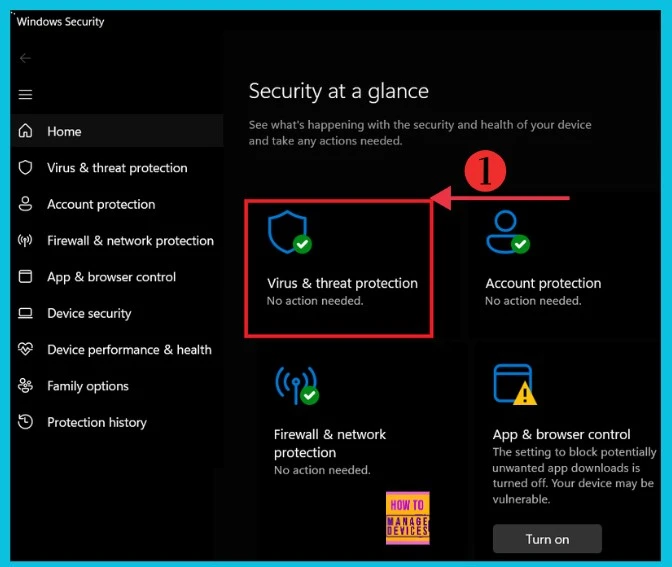
Task: Click the large shield icon with green check
Action: pyautogui.click(x=290, y=232)
